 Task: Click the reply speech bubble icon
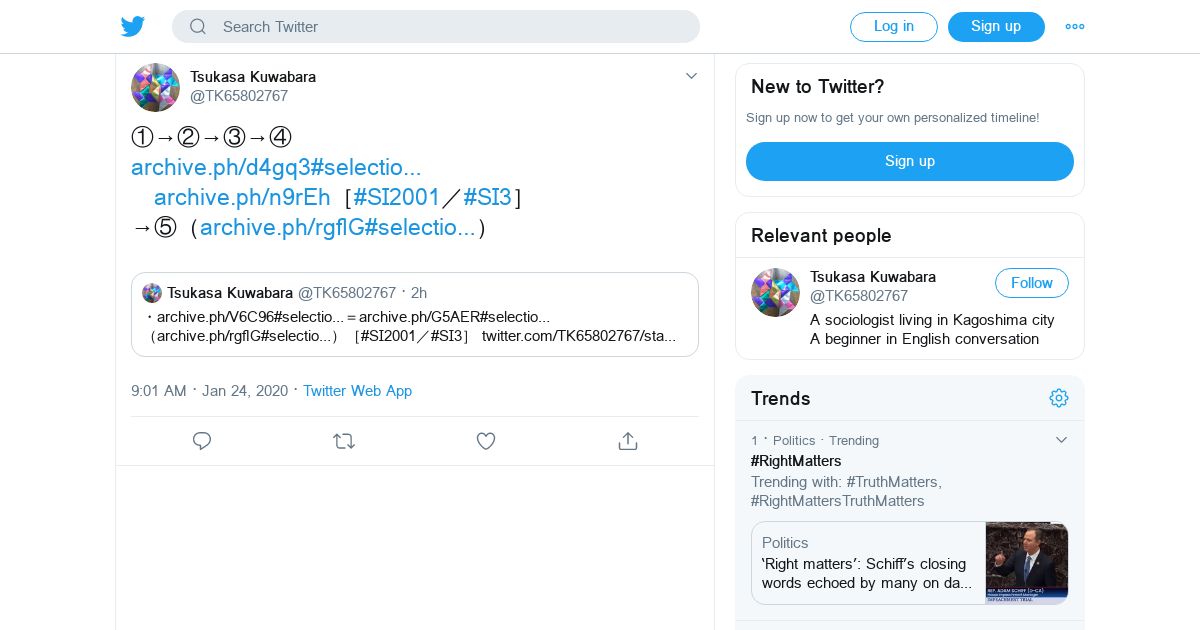click(x=202, y=441)
